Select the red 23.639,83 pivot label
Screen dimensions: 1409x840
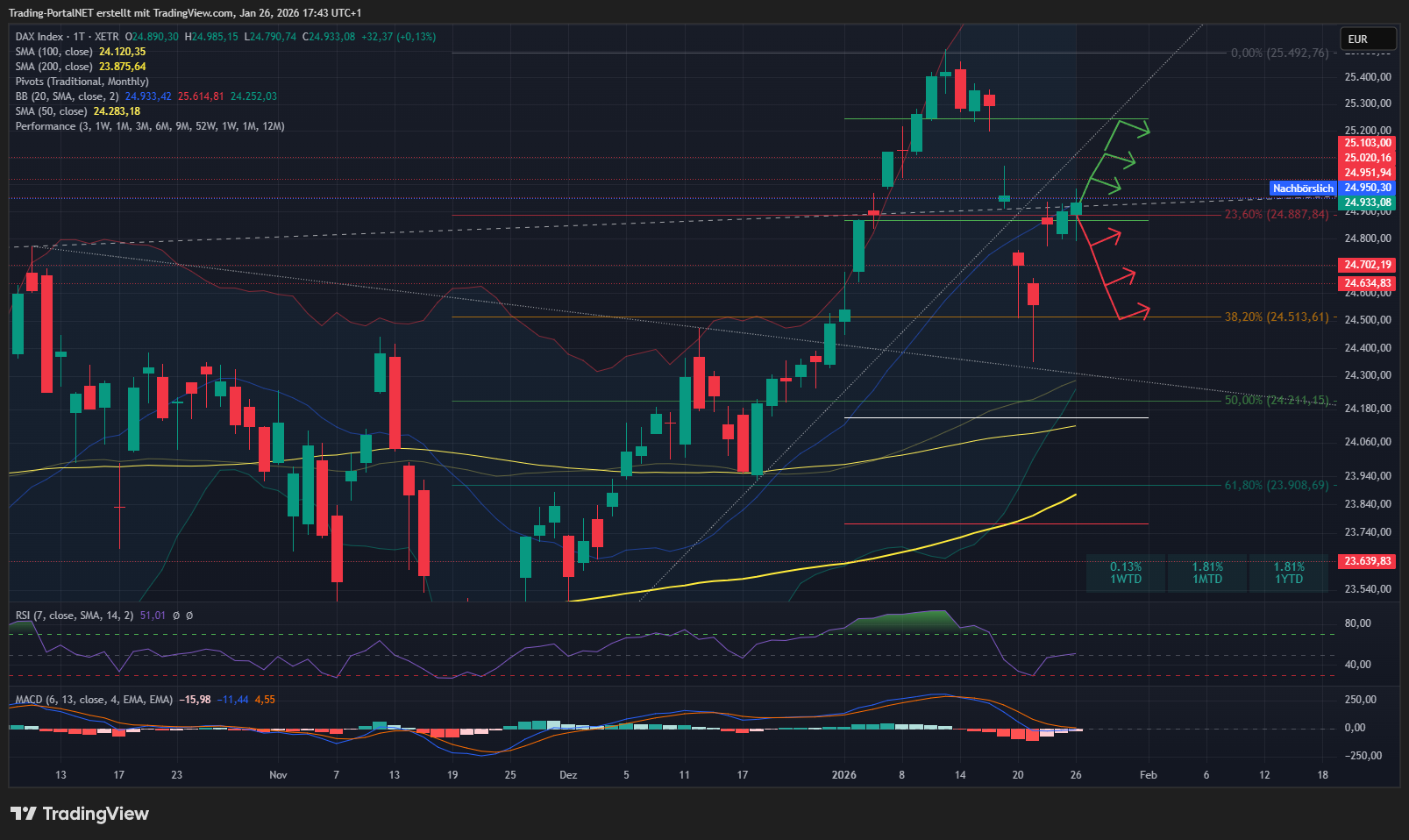pos(1367,561)
